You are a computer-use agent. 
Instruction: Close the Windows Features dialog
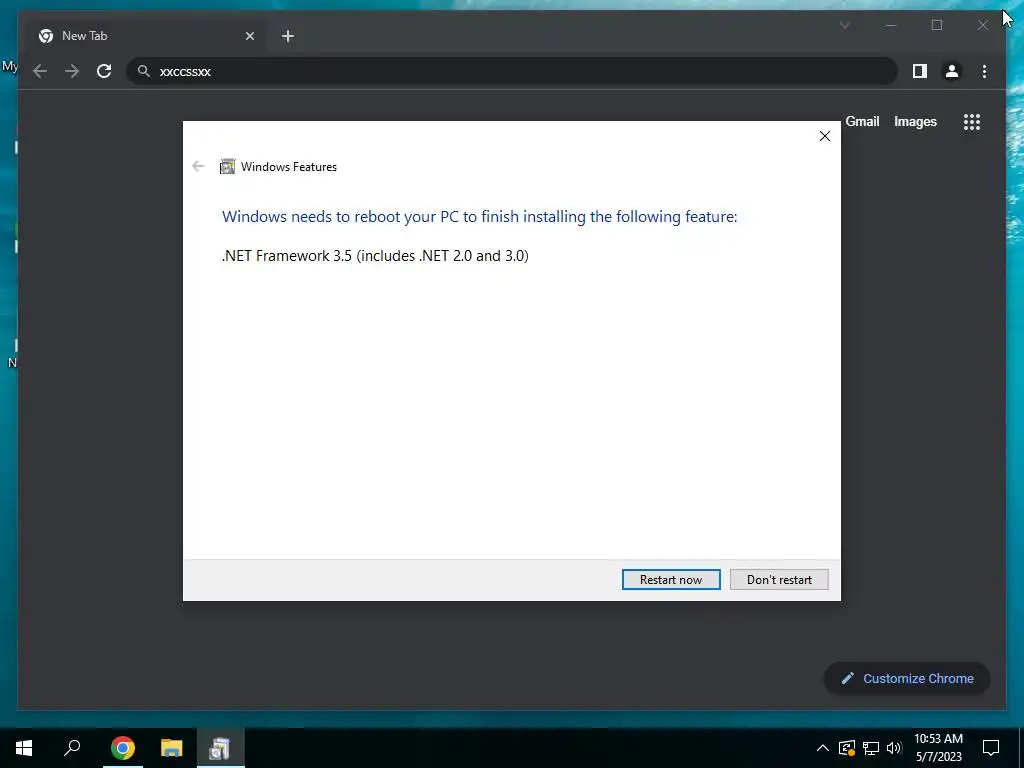click(825, 136)
